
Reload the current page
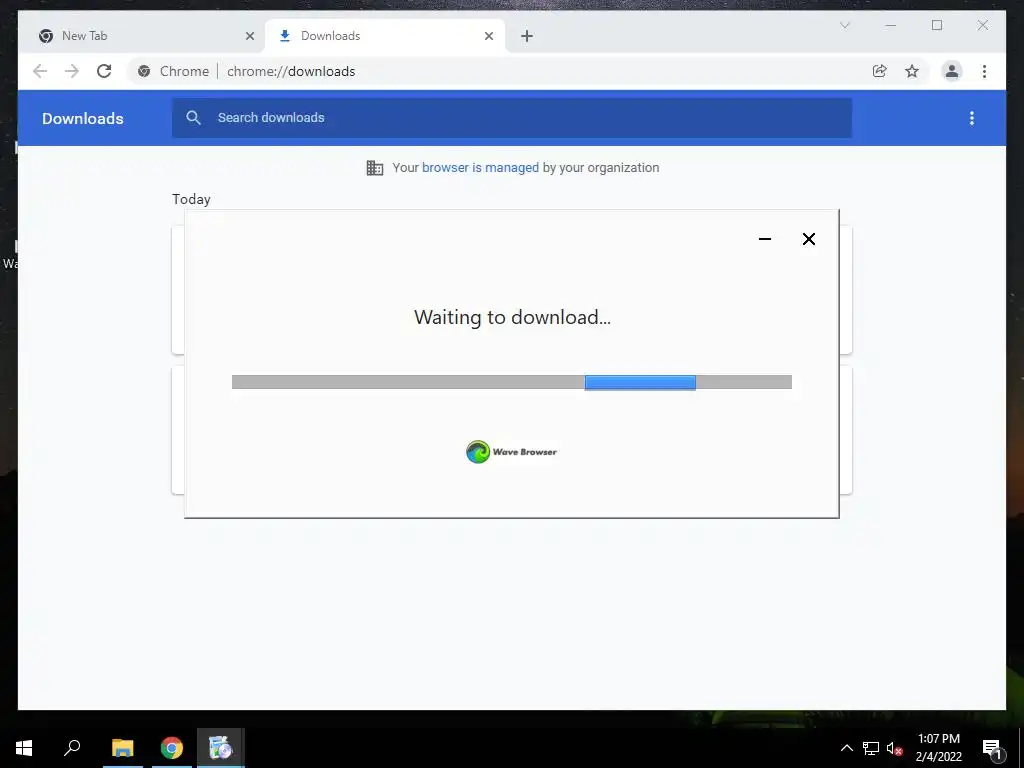click(x=104, y=71)
